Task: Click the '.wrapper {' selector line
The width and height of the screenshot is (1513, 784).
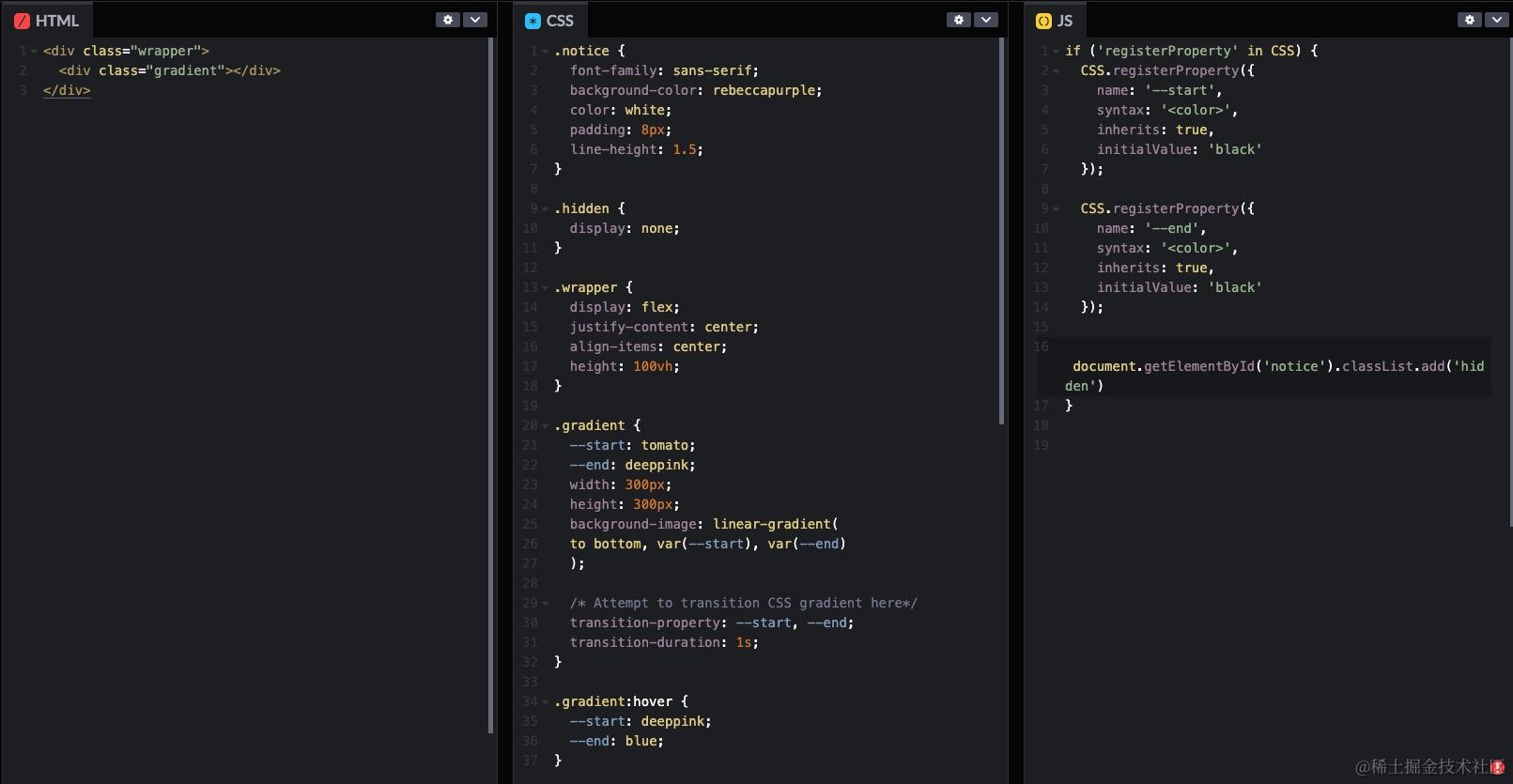Action: click(x=593, y=287)
